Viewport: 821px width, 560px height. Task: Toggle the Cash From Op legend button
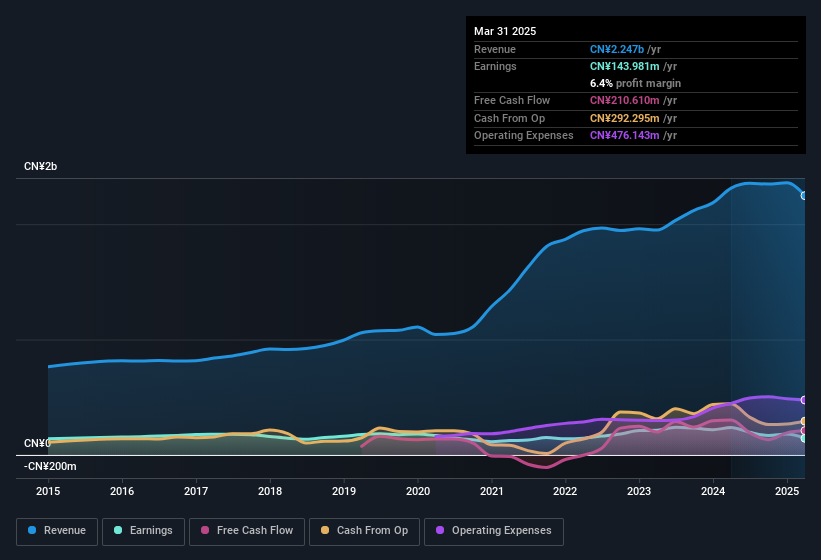[364, 531]
